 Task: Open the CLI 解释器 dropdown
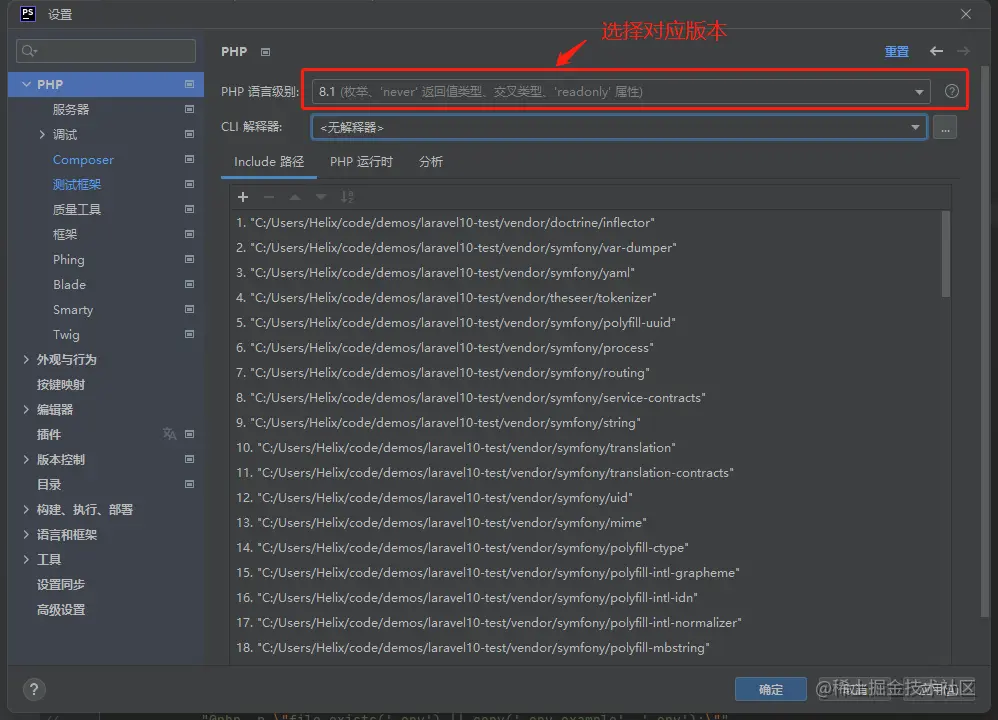pyautogui.click(x=619, y=127)
